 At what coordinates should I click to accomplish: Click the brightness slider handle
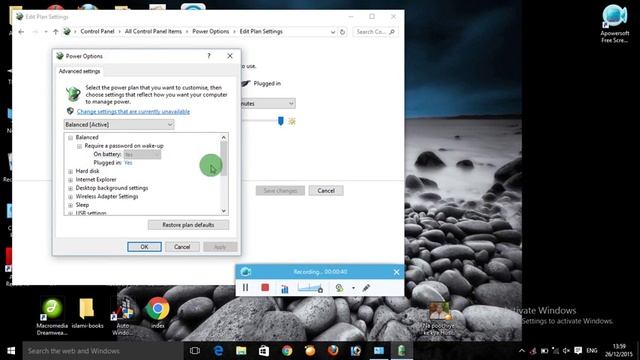(x=280, y=121)
